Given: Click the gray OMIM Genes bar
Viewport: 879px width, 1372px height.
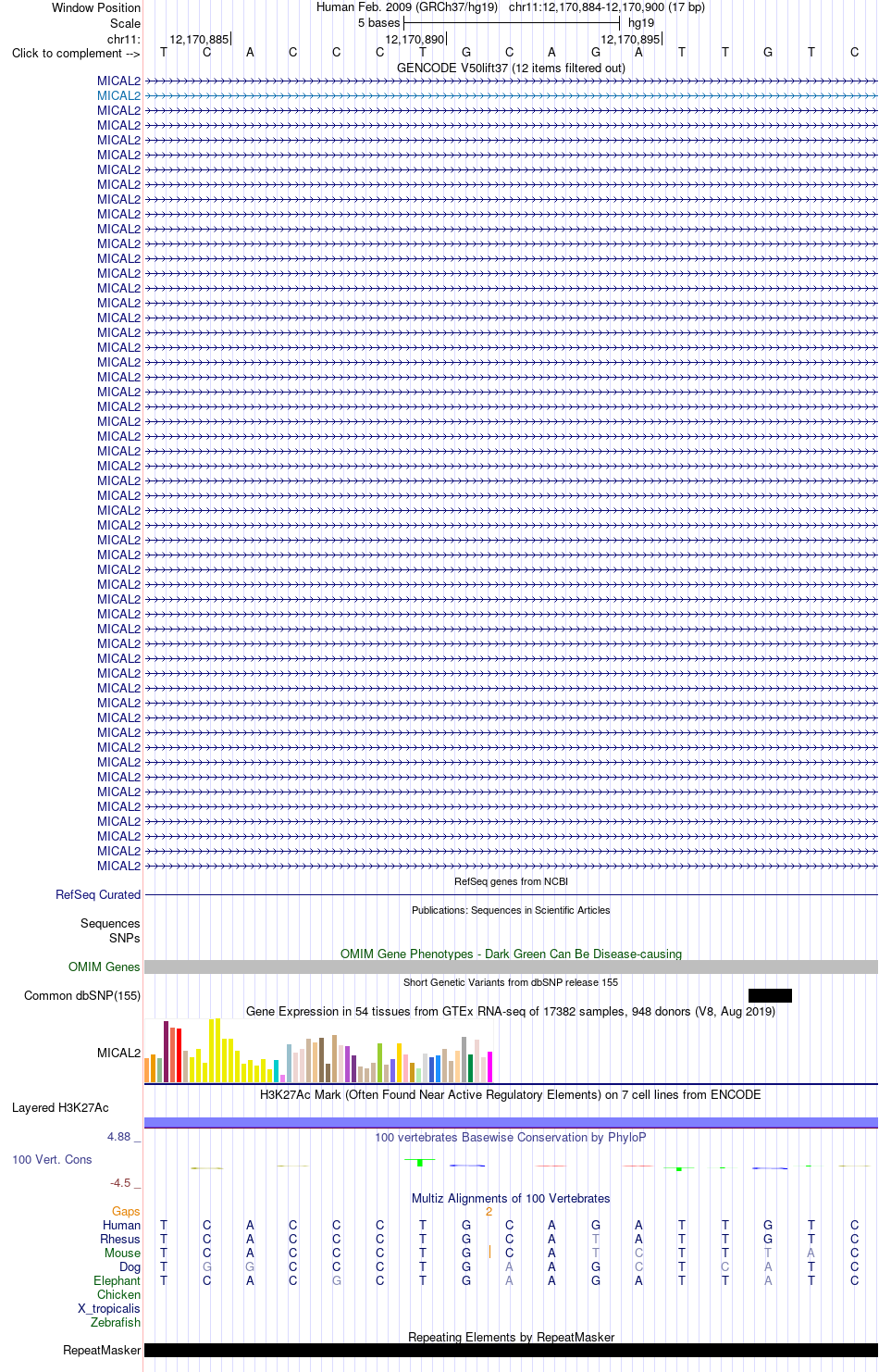Looking at the screenshot, I should pyautogui.click(x=511, y=967).
